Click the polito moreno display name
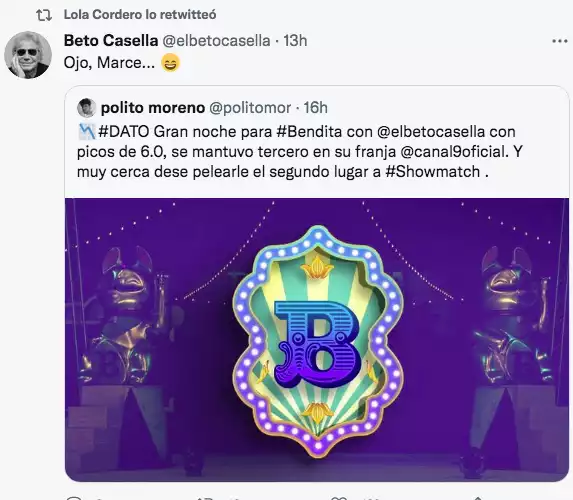The image size is (573, 500). tap(153, 108)
